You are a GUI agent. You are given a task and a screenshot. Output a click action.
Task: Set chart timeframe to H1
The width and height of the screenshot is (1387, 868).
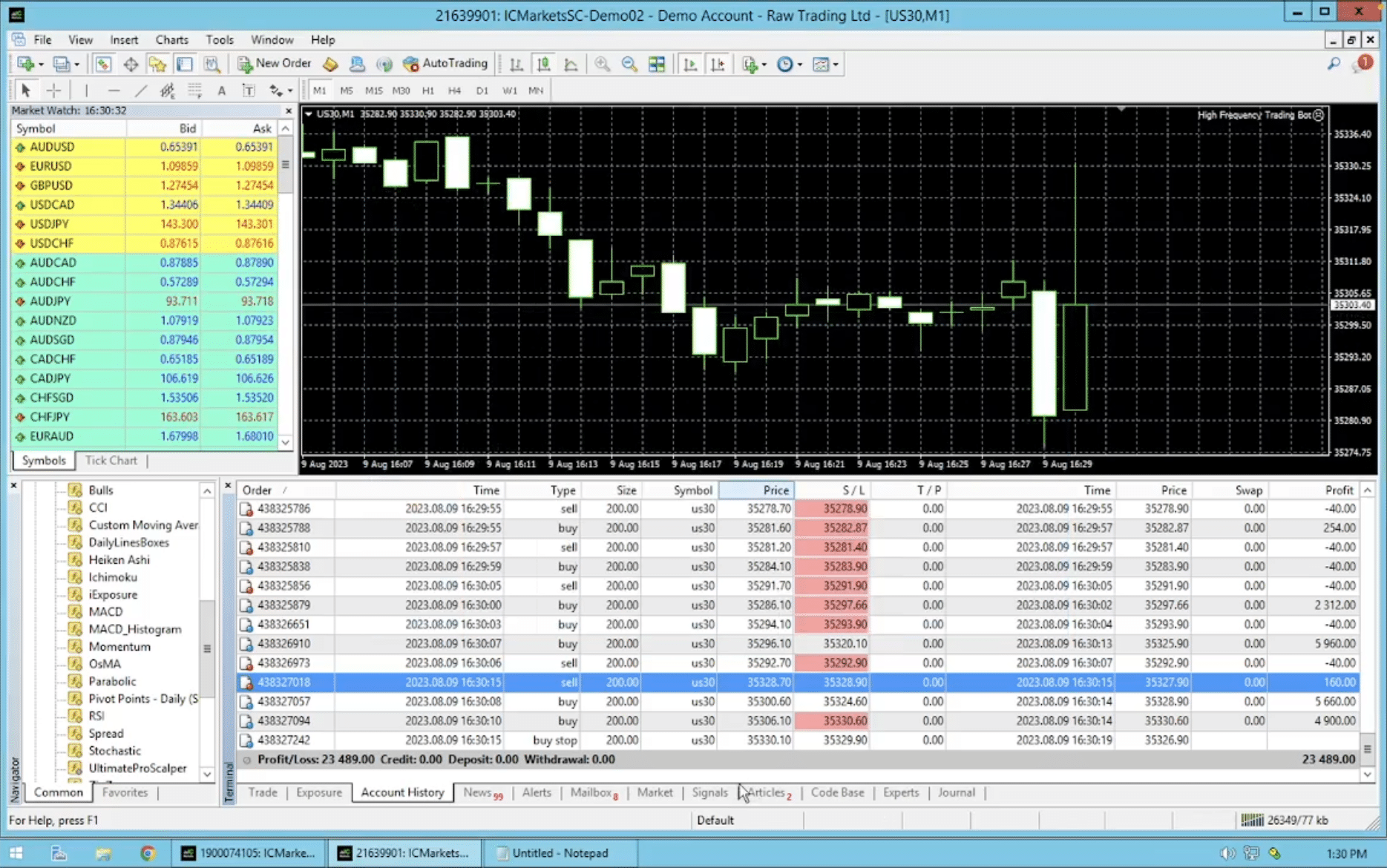pos(428,91)
